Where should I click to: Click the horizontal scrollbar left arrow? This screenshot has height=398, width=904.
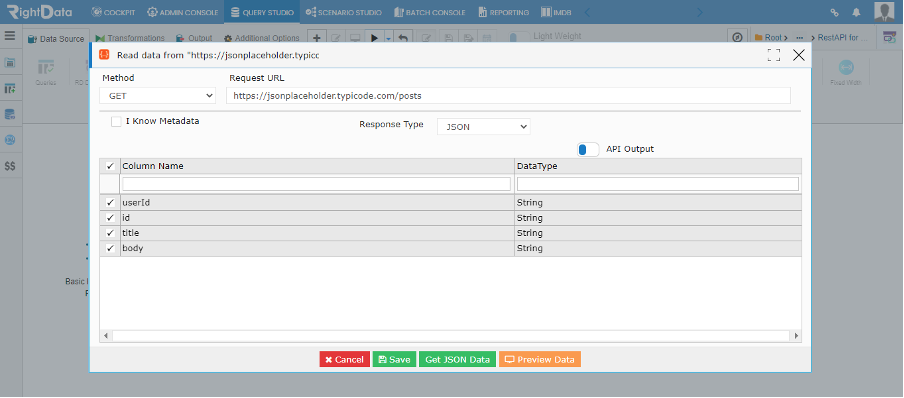(x=106, y=336)
